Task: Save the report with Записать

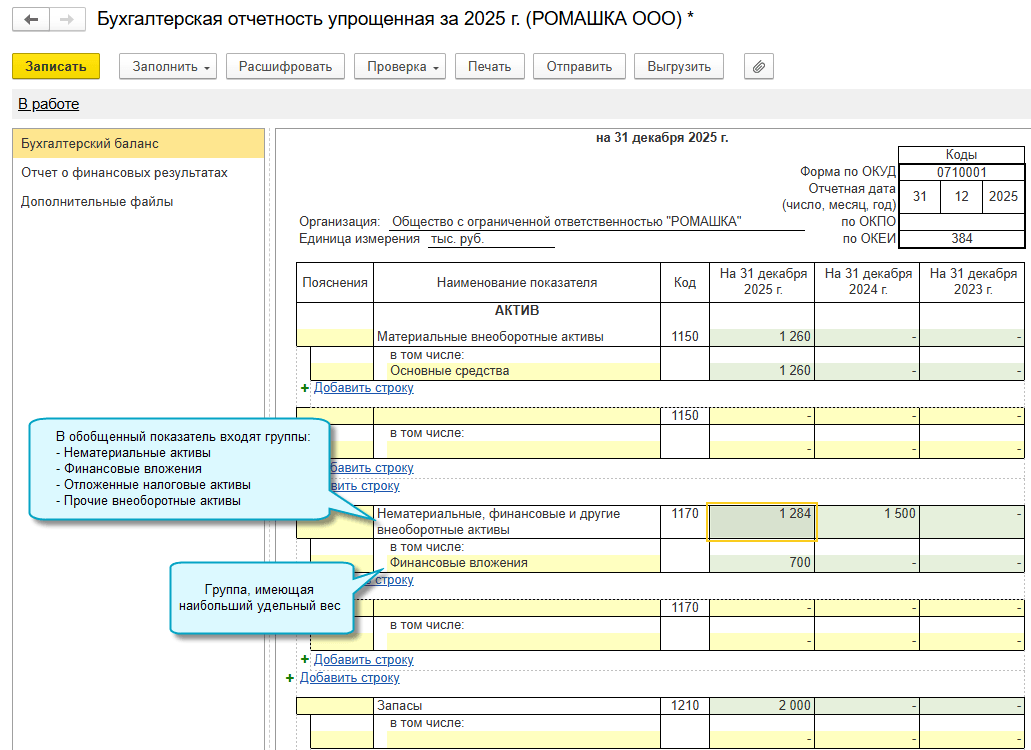Action: 56,66
